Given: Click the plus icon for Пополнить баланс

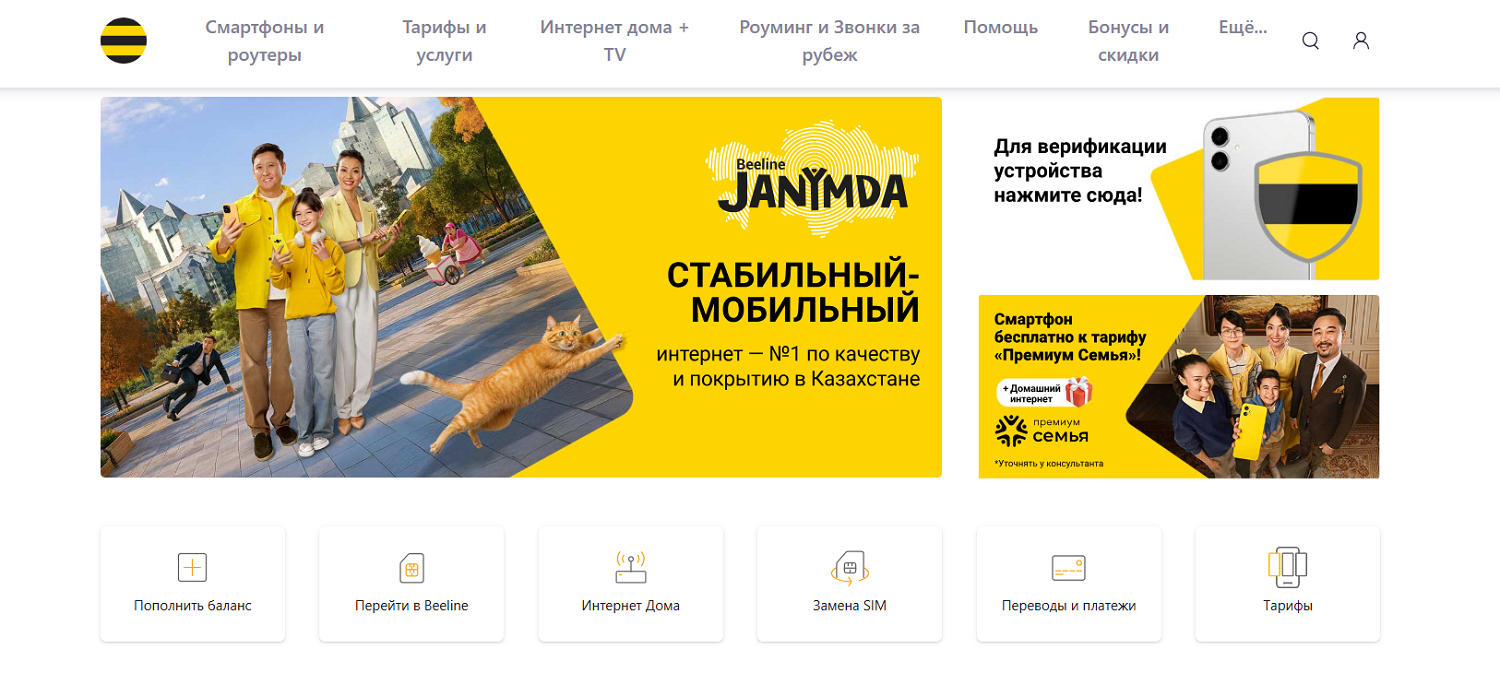Looking at the screenshot, I should [x=192, y=567].
